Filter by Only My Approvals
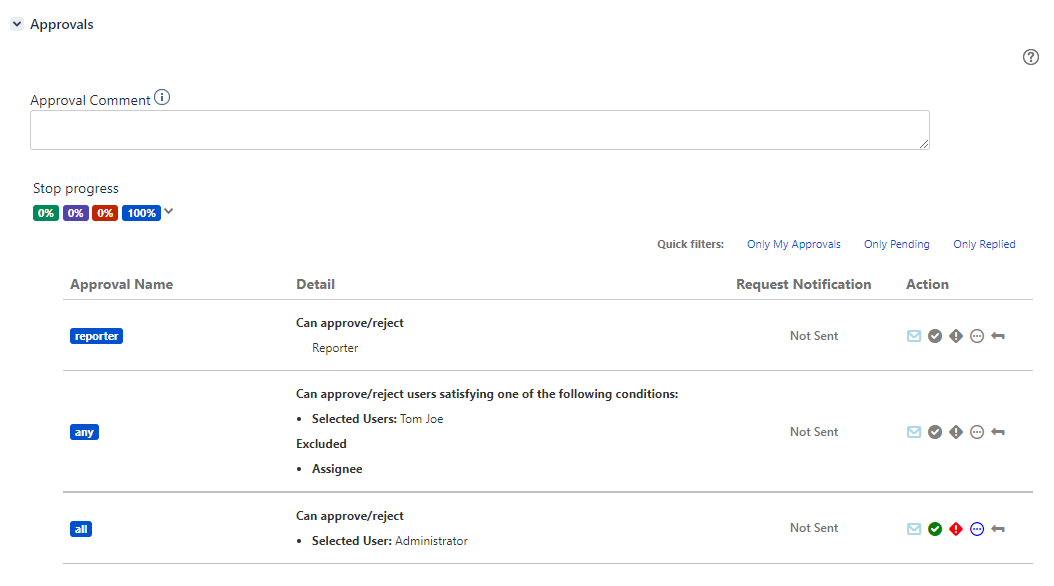 (793, 244)
